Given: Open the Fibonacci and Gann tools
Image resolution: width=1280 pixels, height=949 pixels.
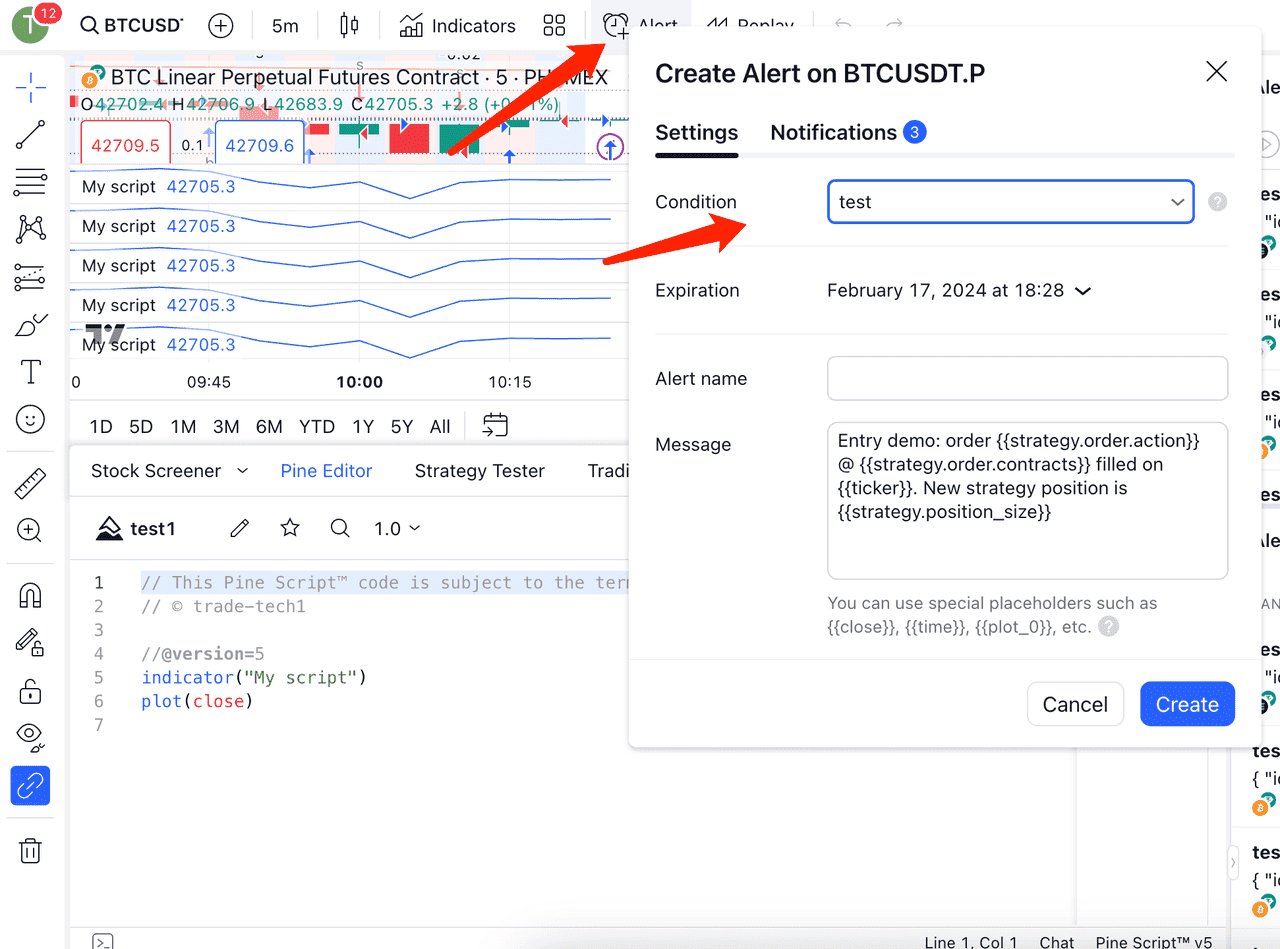Looking at the screenshot, I should pyautogui.click(x=31, y=183).
